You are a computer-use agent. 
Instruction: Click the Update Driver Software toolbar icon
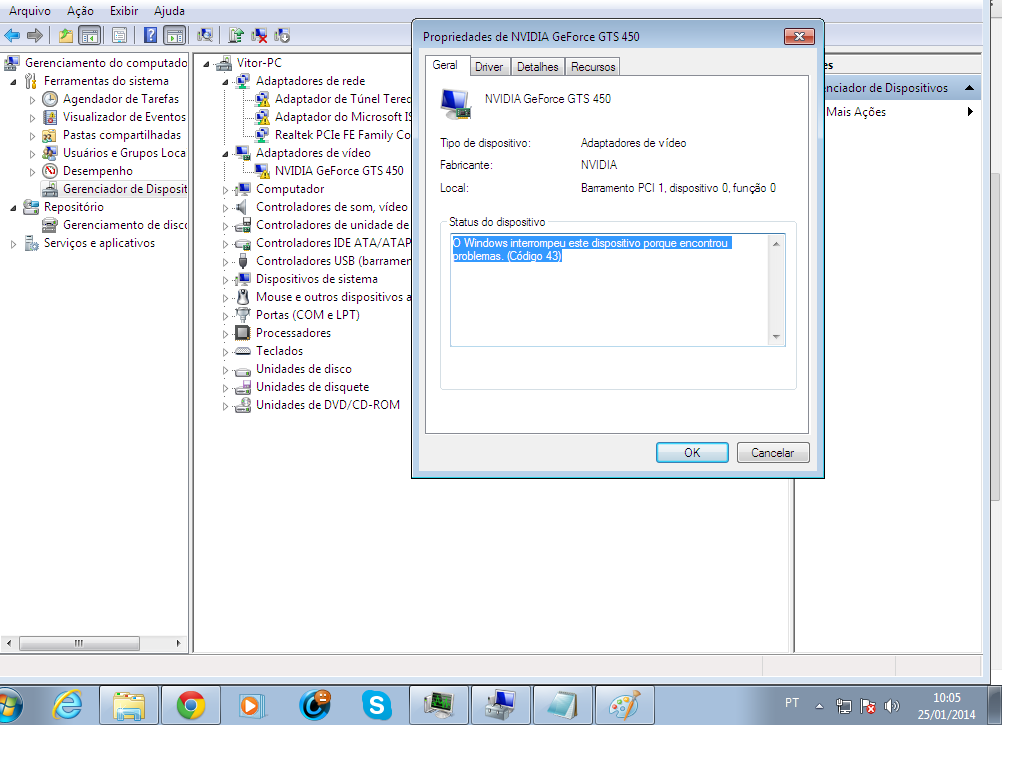(236, 35)
